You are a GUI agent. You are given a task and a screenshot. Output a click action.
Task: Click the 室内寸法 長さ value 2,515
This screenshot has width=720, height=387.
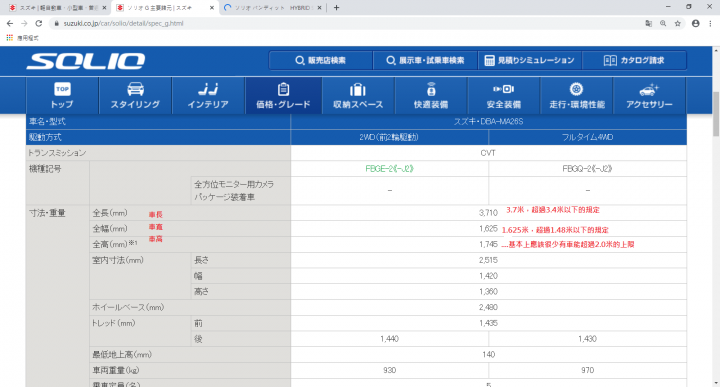488,260
